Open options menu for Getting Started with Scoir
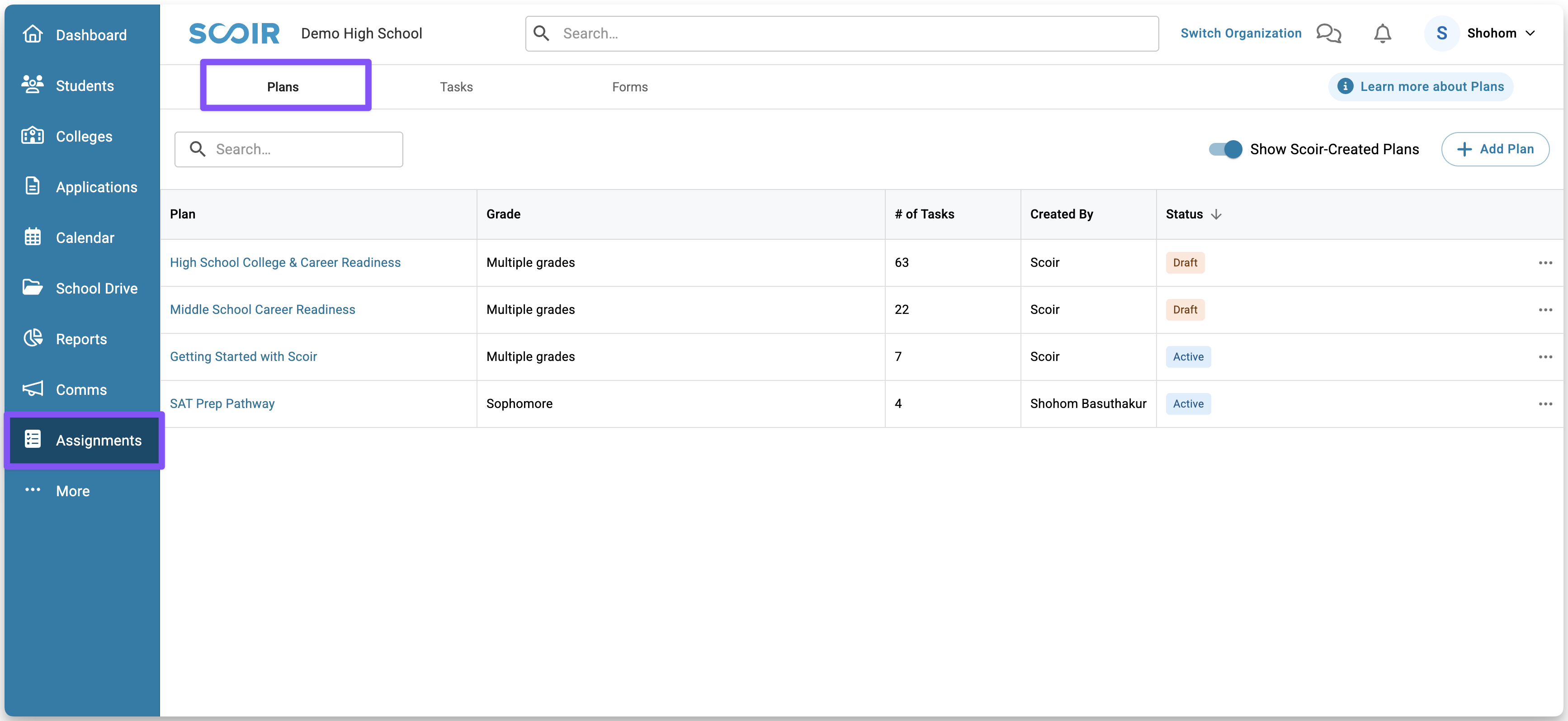This screenshot has height=721, width=1568. click(x=1545, y=357)
